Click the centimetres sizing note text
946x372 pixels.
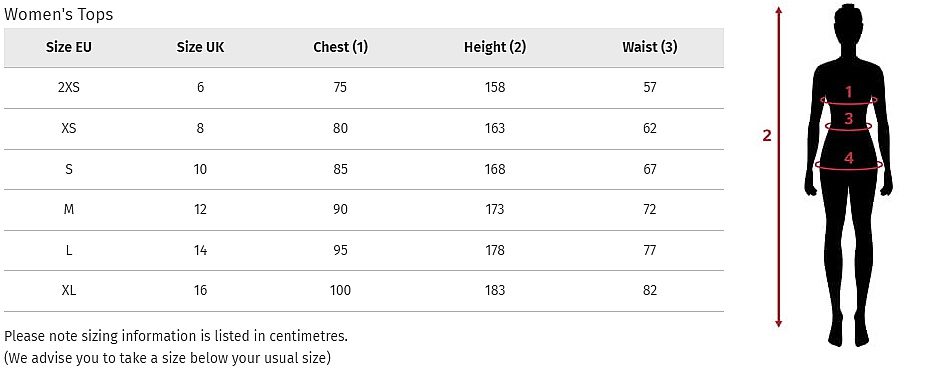click(176, 336)
